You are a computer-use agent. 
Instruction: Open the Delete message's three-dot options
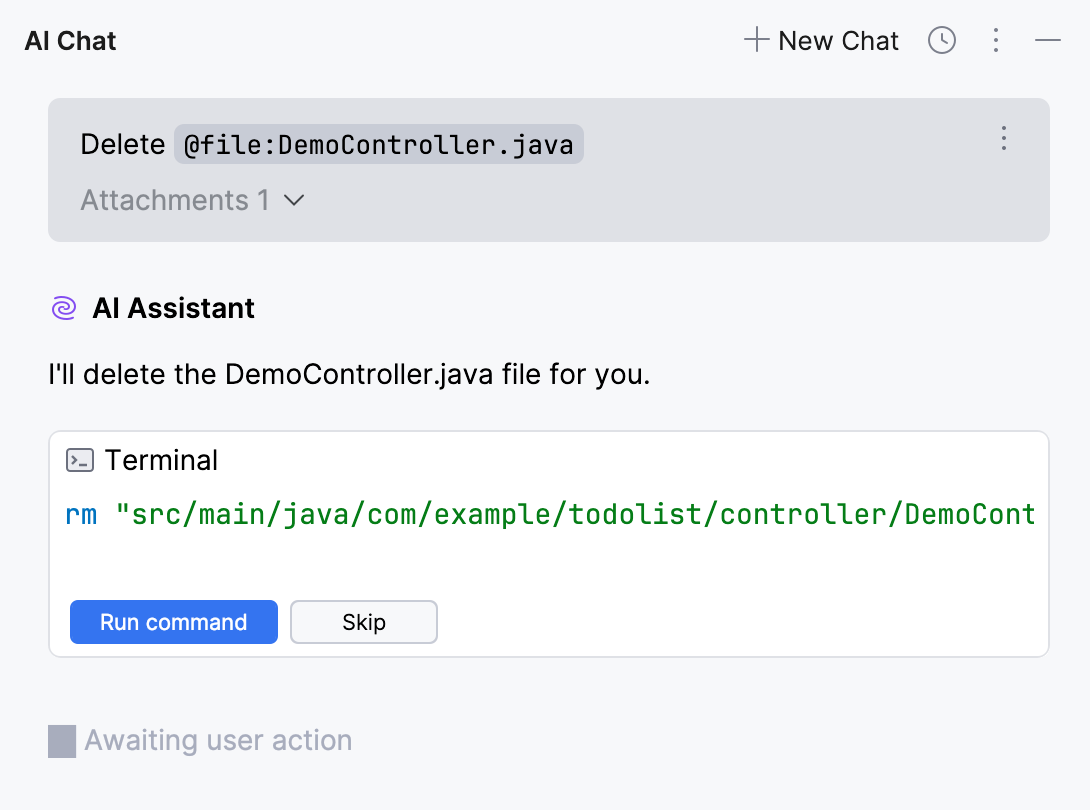tap(1004, 138)
